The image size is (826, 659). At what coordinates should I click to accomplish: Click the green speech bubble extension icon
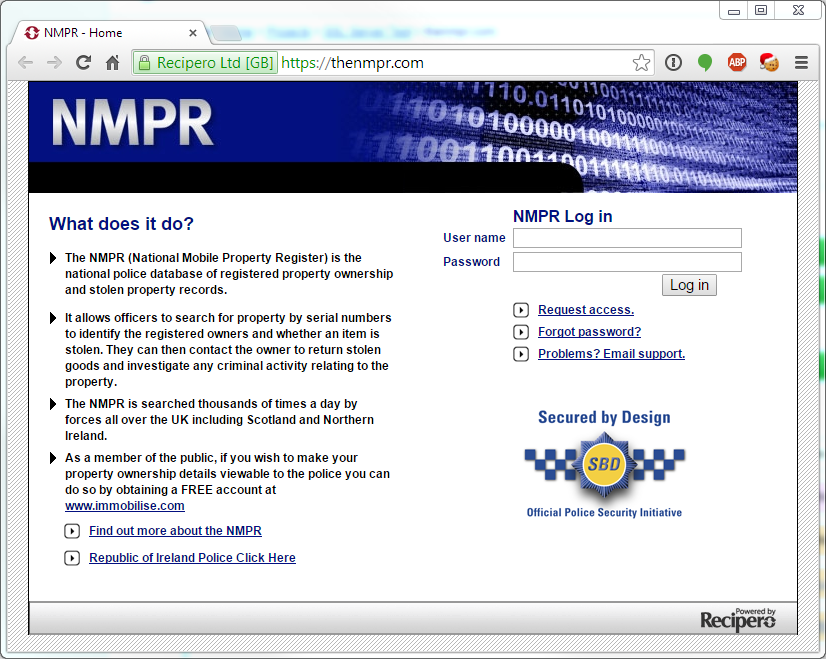[705, 63]
